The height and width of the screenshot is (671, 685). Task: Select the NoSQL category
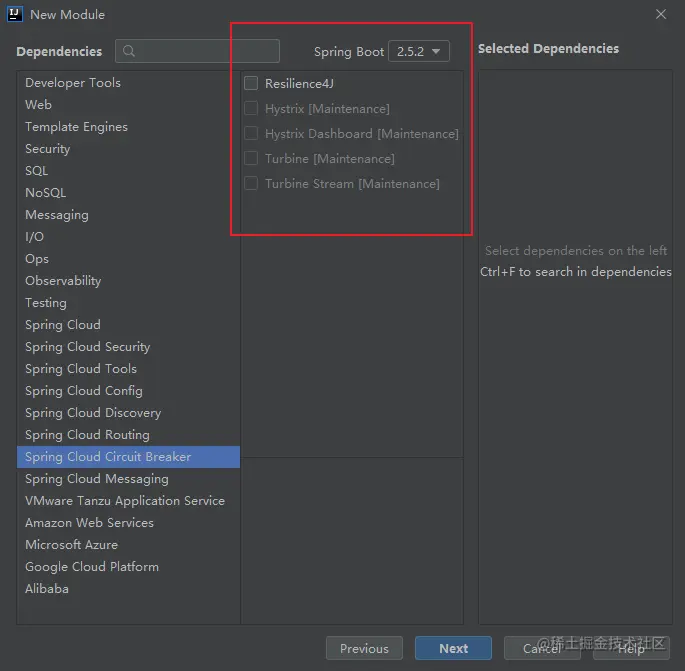[128, 193]
